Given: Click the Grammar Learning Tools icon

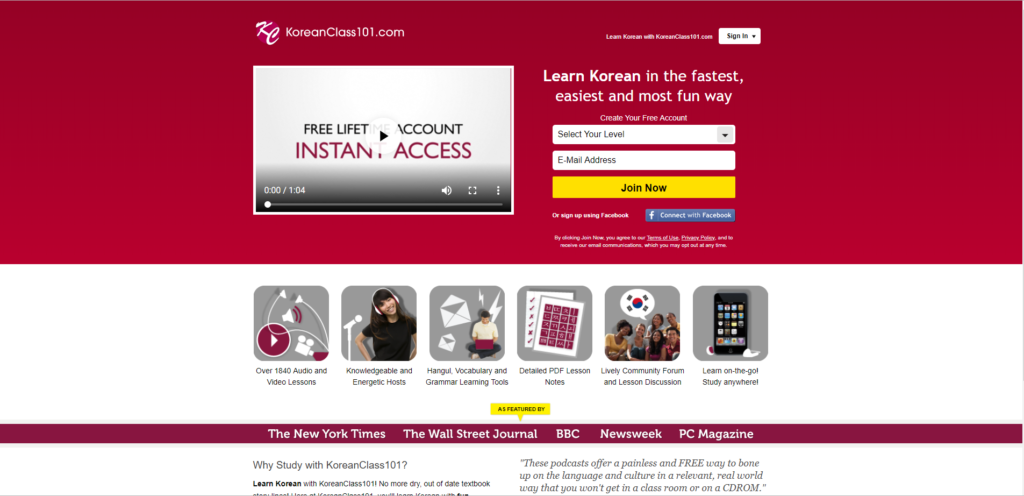Looking at the screenshot, I should [467, 323].
